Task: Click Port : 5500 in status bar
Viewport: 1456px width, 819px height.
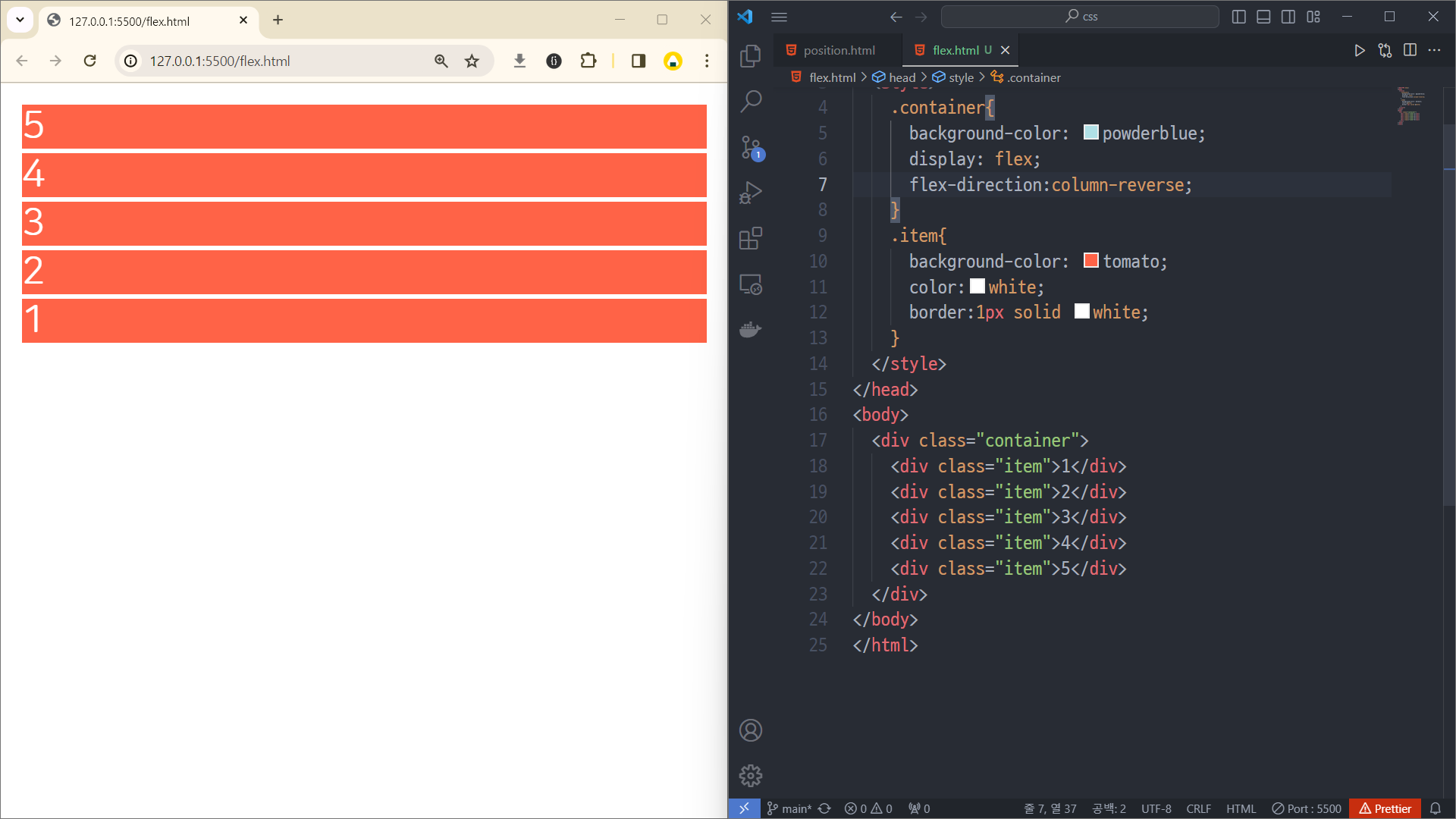Action: (1306, 808)
